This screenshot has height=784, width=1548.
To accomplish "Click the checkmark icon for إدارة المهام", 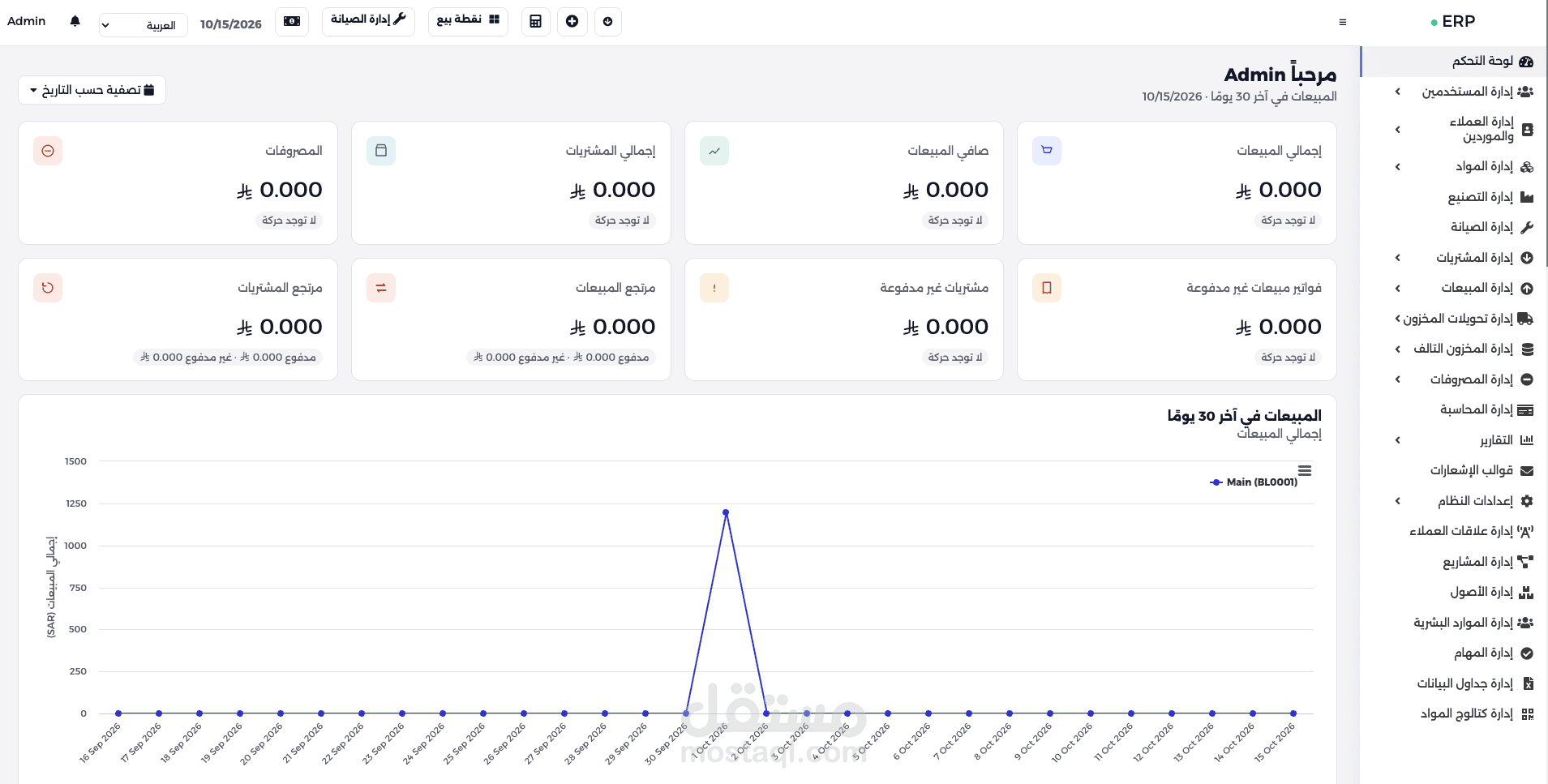I will pos(1527,653).
